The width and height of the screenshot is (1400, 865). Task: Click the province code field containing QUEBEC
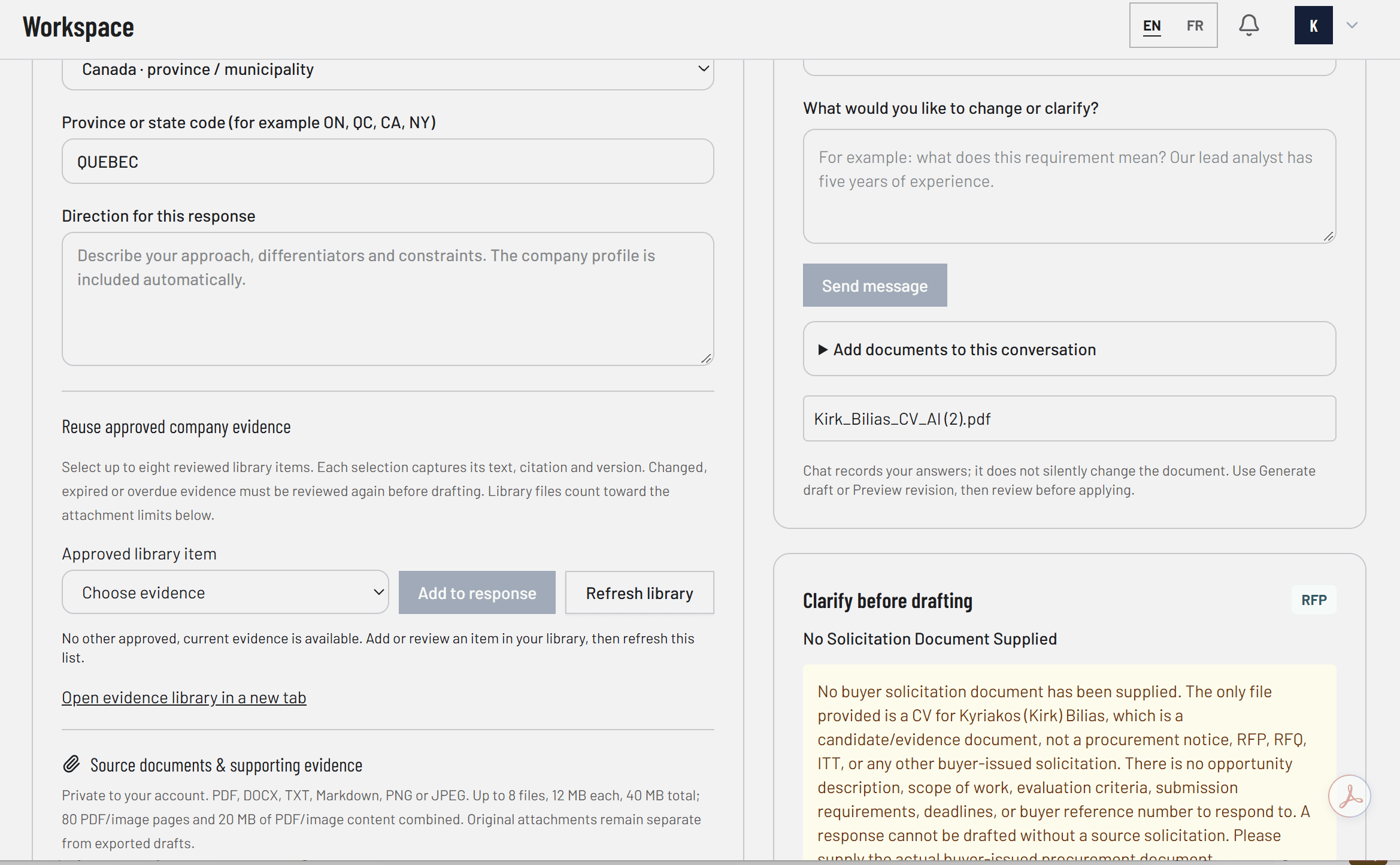387,162
